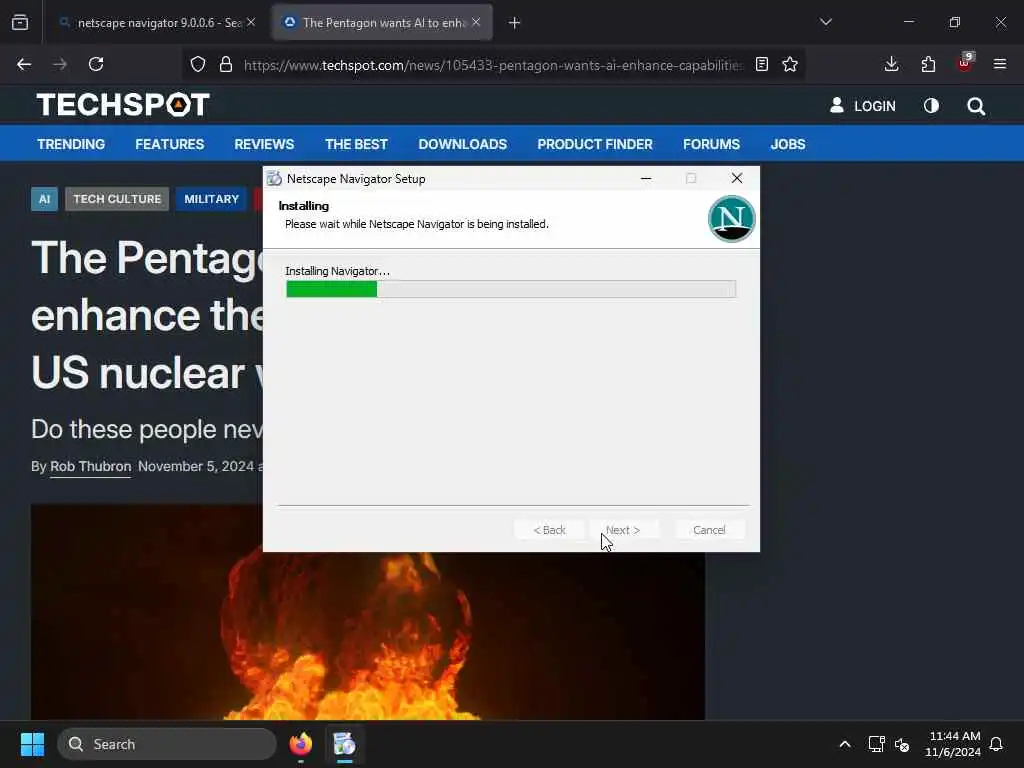Open the clock and date flyout
Viewport: 1024px width, 768px height.
coord(953,744)
